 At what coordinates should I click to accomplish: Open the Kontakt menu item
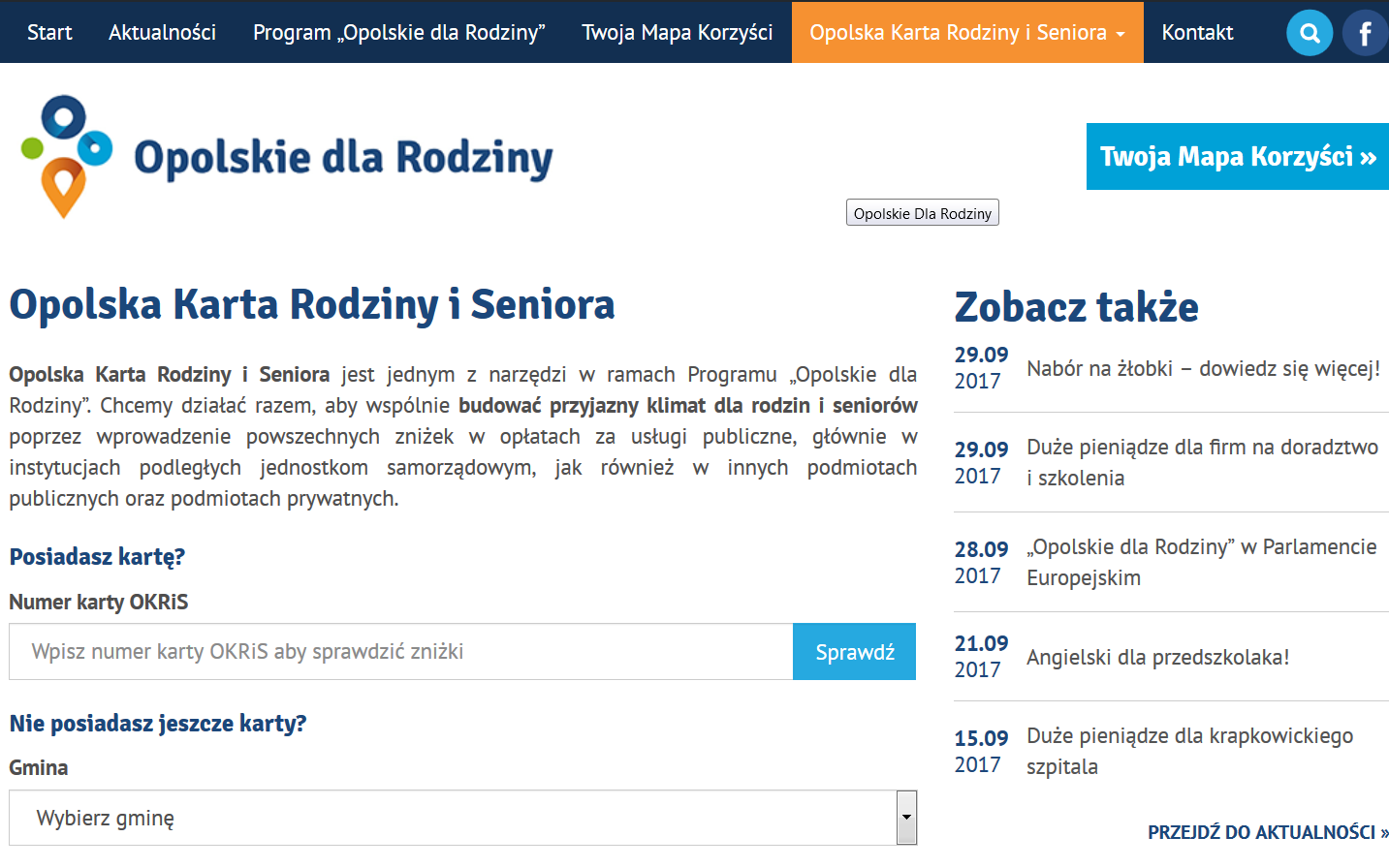pos(1197,32)
